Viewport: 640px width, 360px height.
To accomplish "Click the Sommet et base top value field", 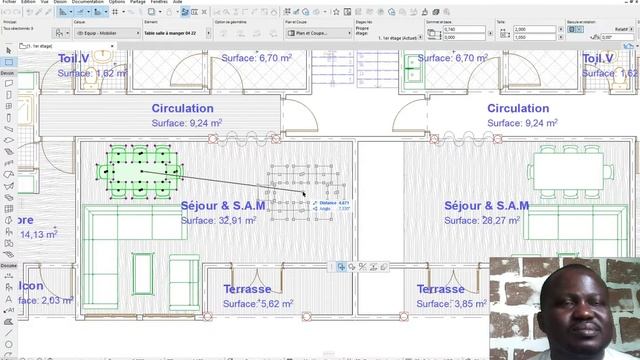I will coord(464,29).
